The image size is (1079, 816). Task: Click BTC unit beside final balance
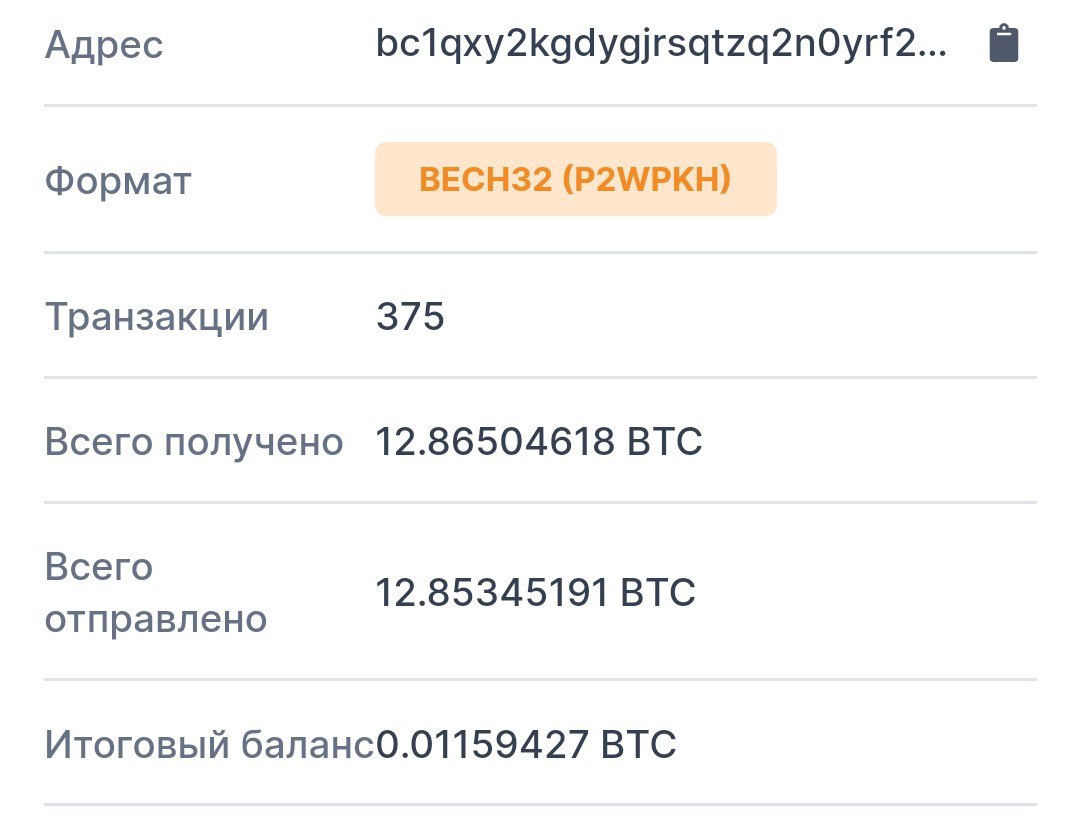pos(639,744)
